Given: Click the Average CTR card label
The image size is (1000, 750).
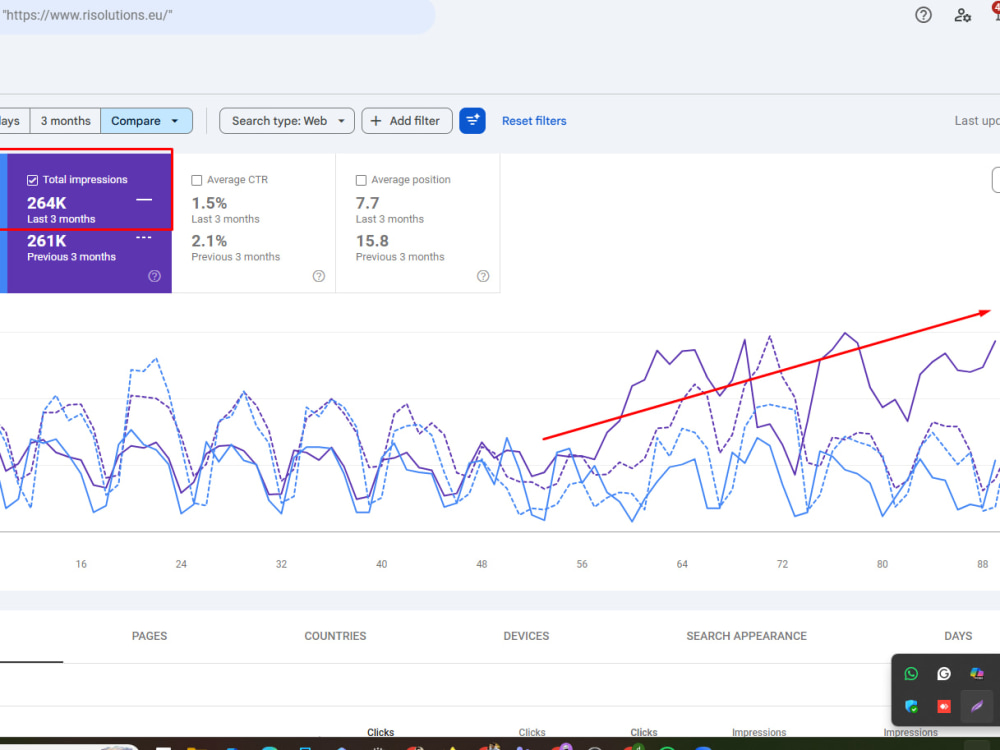Looking at the screenshot, I should click(237, 180).
